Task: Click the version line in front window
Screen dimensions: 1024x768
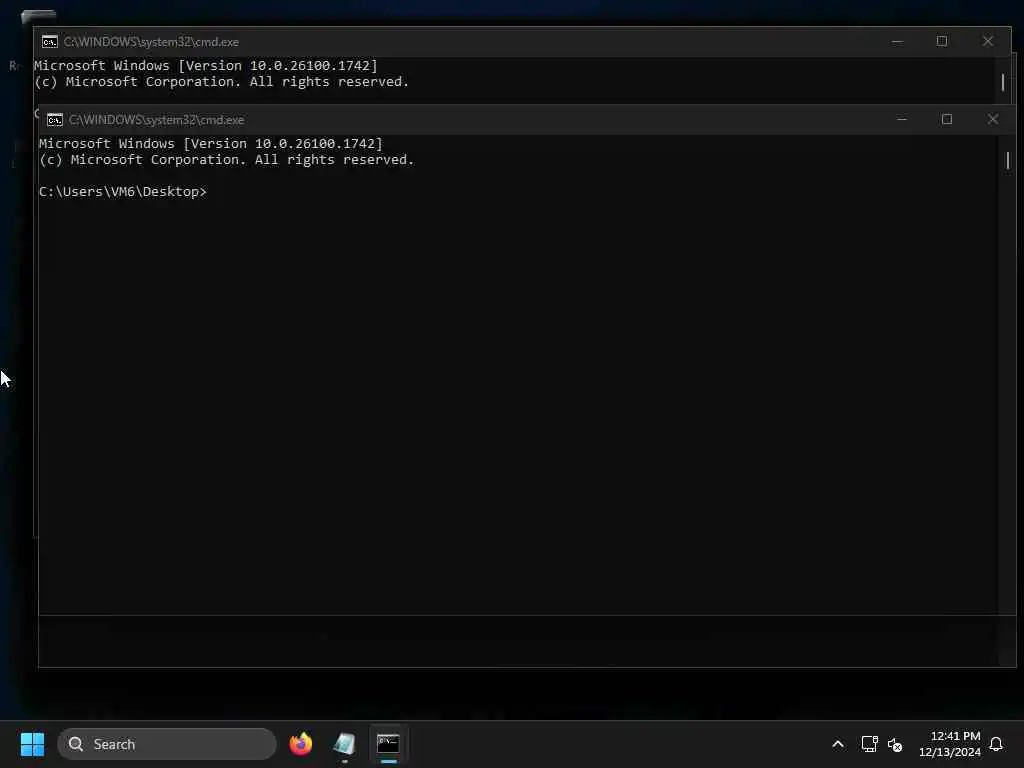Action: click(x=211, y=144)
